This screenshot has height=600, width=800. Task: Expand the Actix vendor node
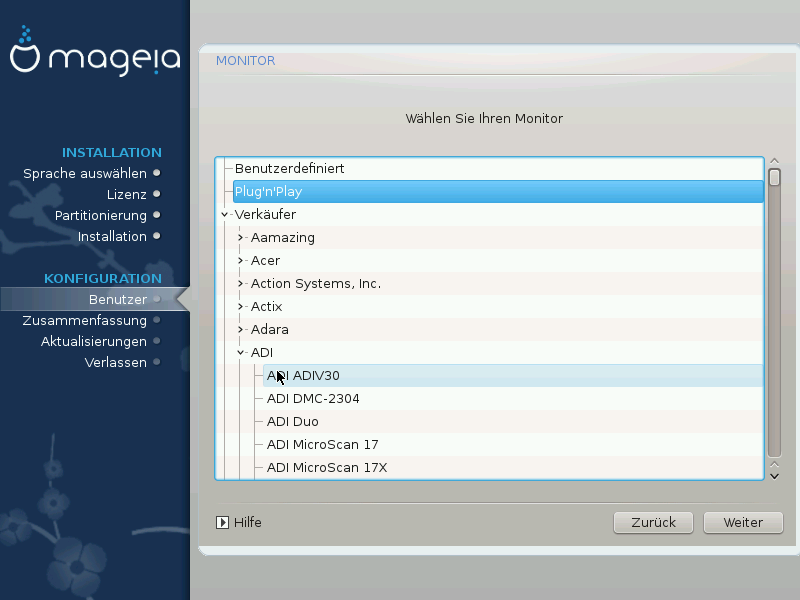pyautogui.click(x=240, y=307)
